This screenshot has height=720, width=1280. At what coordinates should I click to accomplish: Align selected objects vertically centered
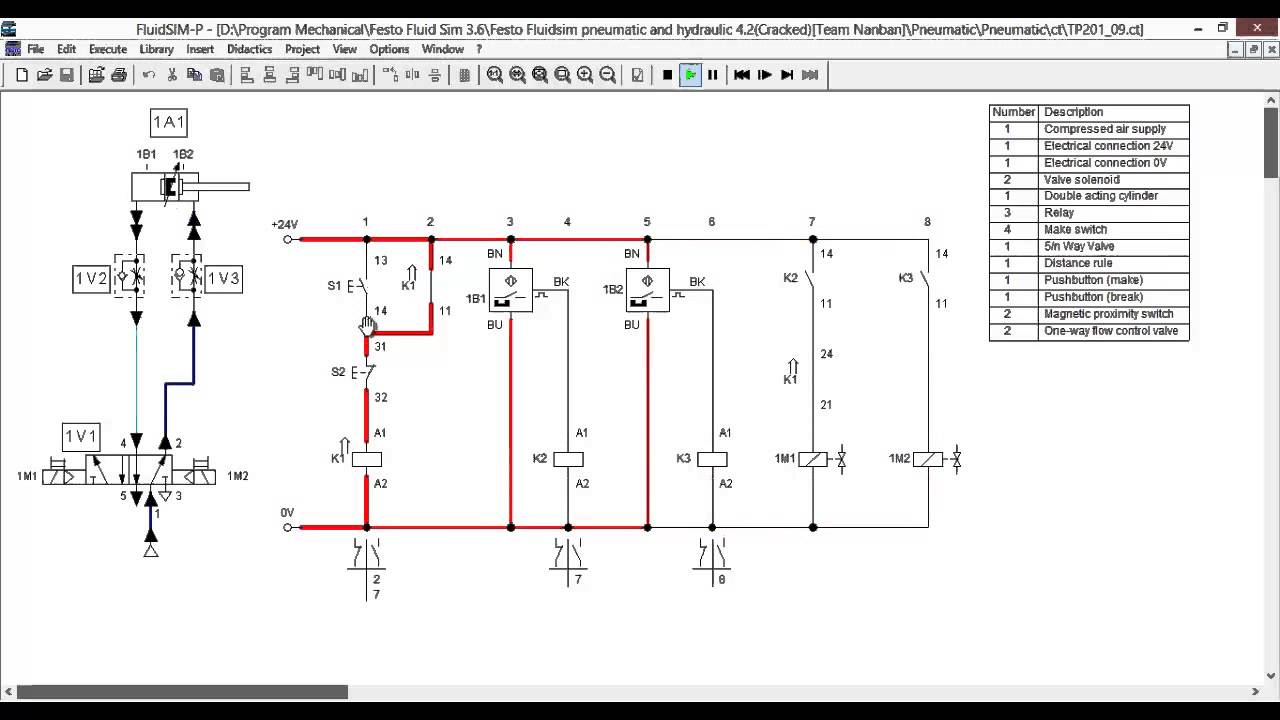coord(336,74)
